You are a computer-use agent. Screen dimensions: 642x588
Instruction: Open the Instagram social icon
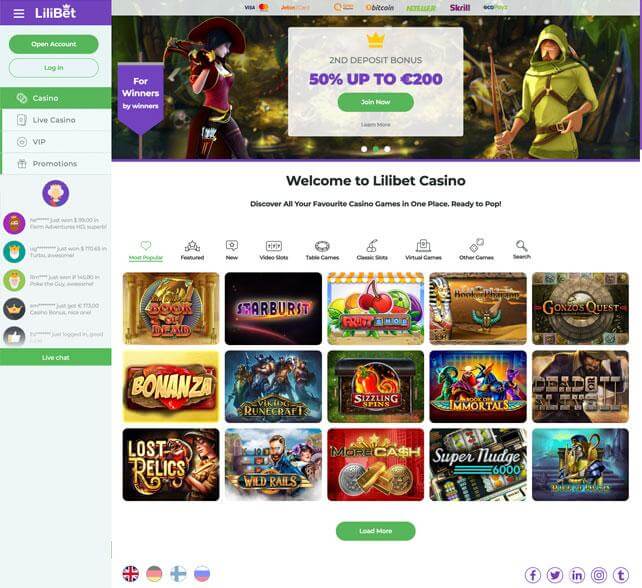tap(599, 575)
